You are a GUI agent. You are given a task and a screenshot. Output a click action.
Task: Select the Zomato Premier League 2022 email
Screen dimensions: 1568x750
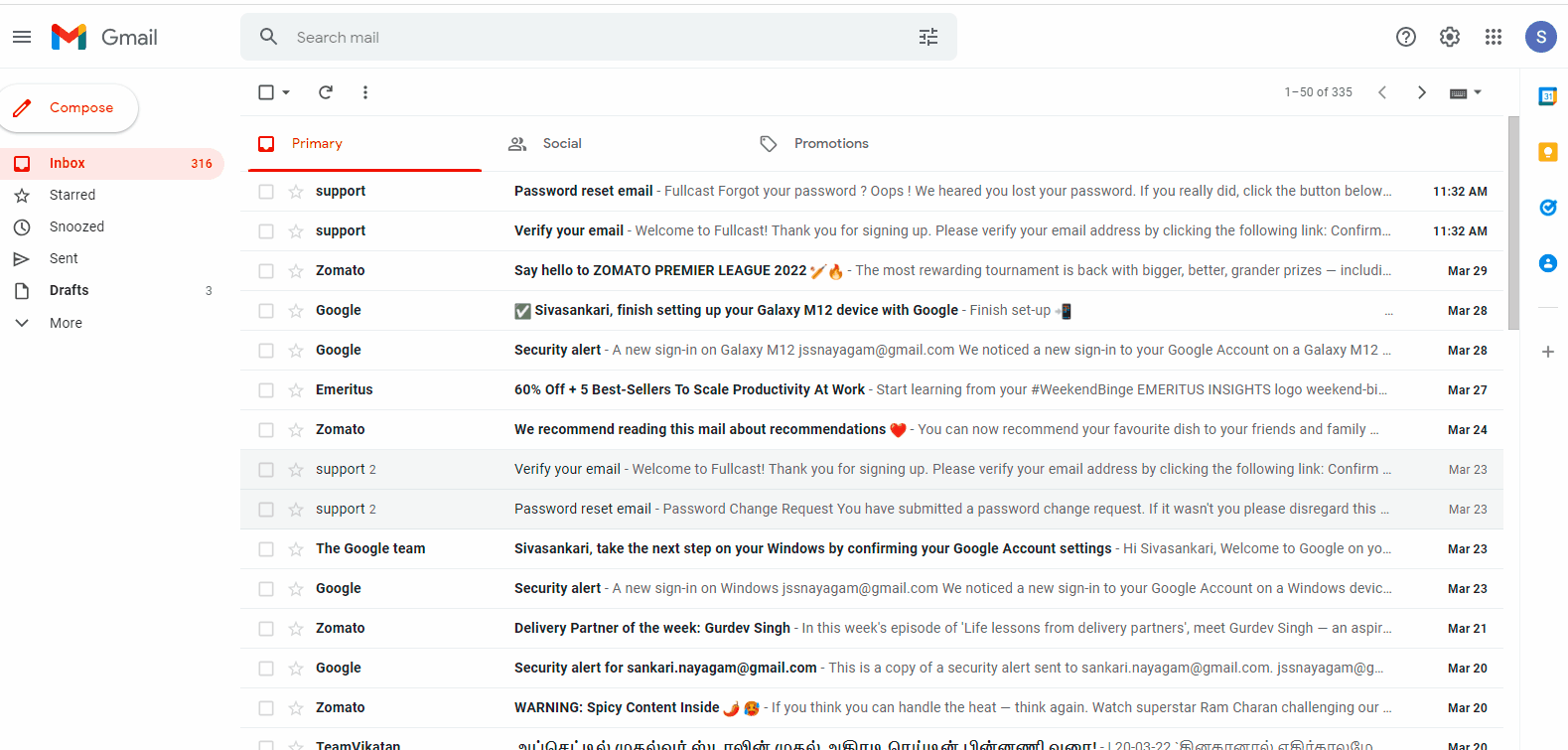tap(266, 271)
